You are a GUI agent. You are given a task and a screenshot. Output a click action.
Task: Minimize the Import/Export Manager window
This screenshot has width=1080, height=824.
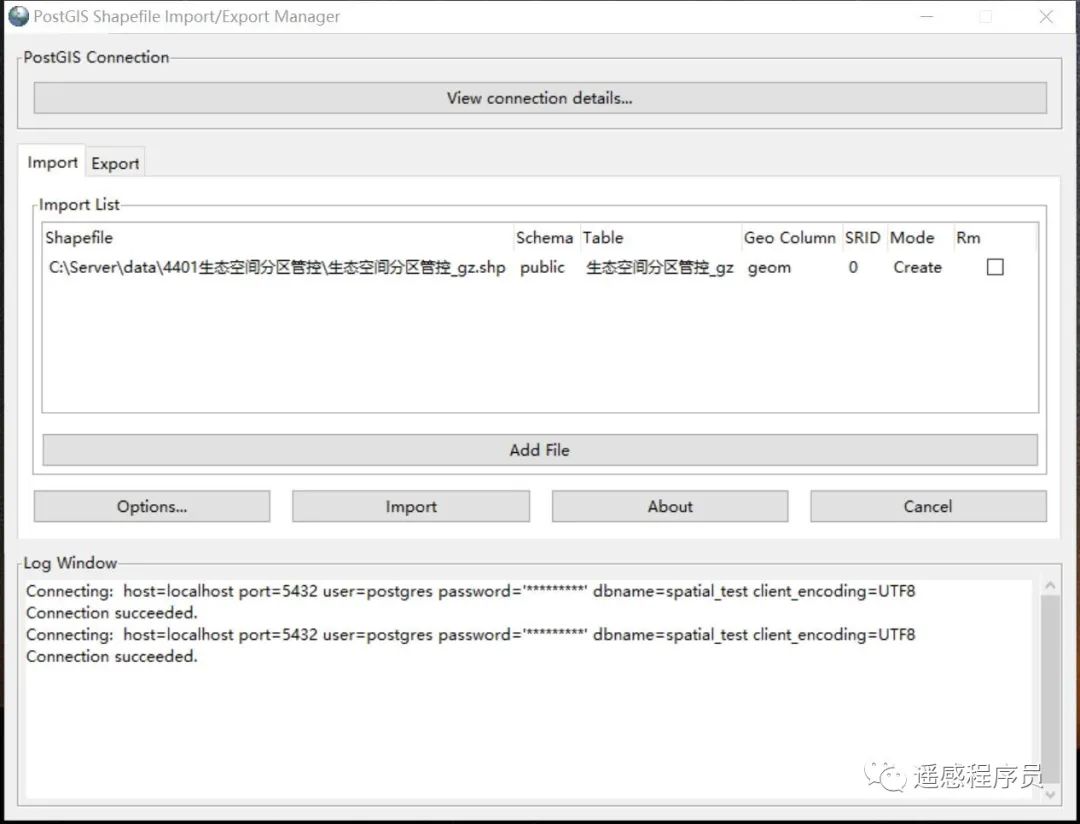pos(927,17)
